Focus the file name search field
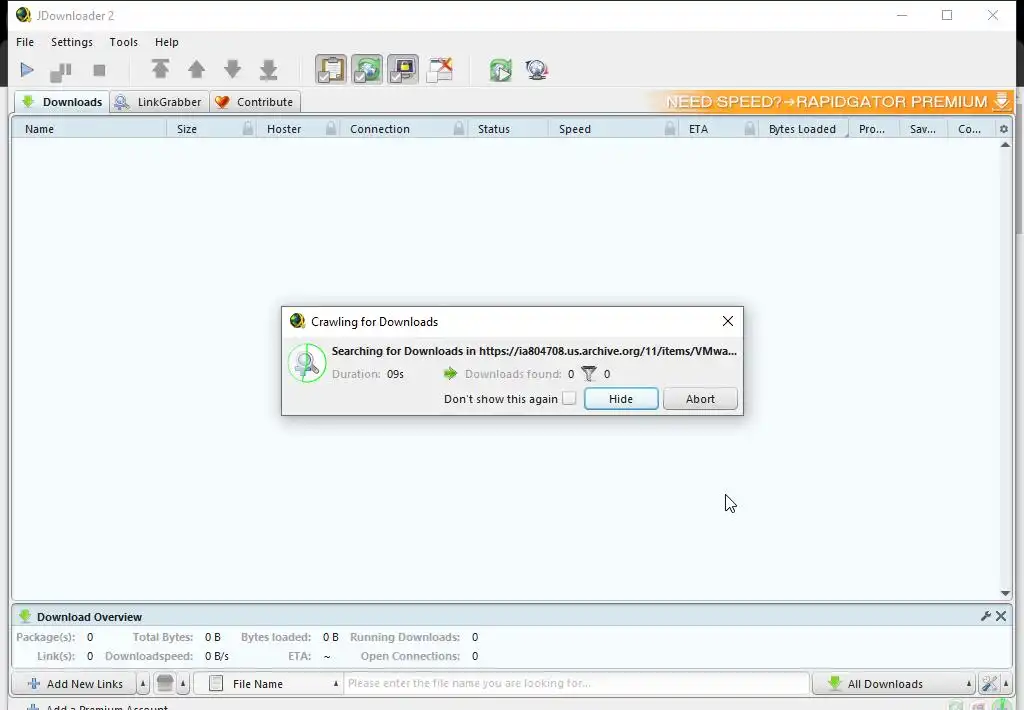This screenshot has width=1024, height=710. tap(577, 683)
